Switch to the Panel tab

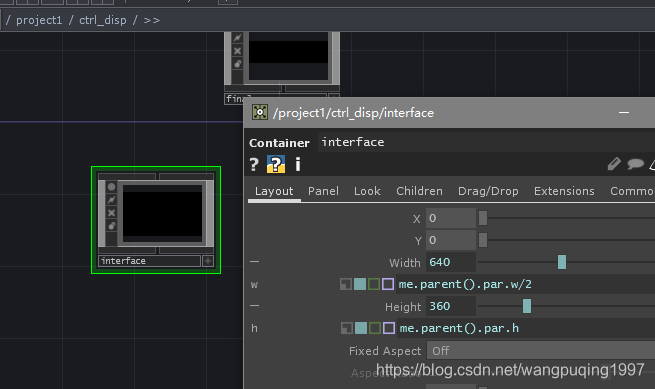[323, 191]
